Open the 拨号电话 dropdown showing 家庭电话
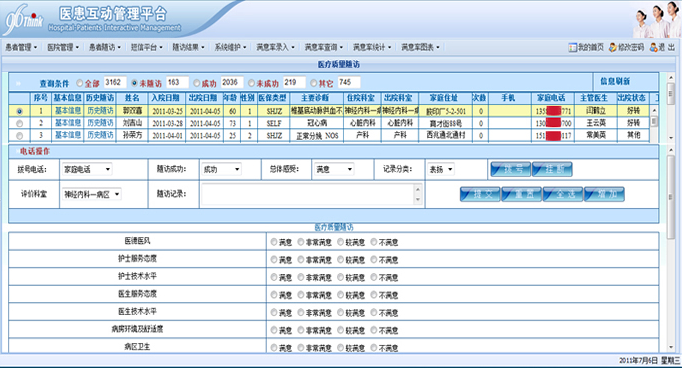The width and height of the screenshot is (682, 368). pos(87,169)
